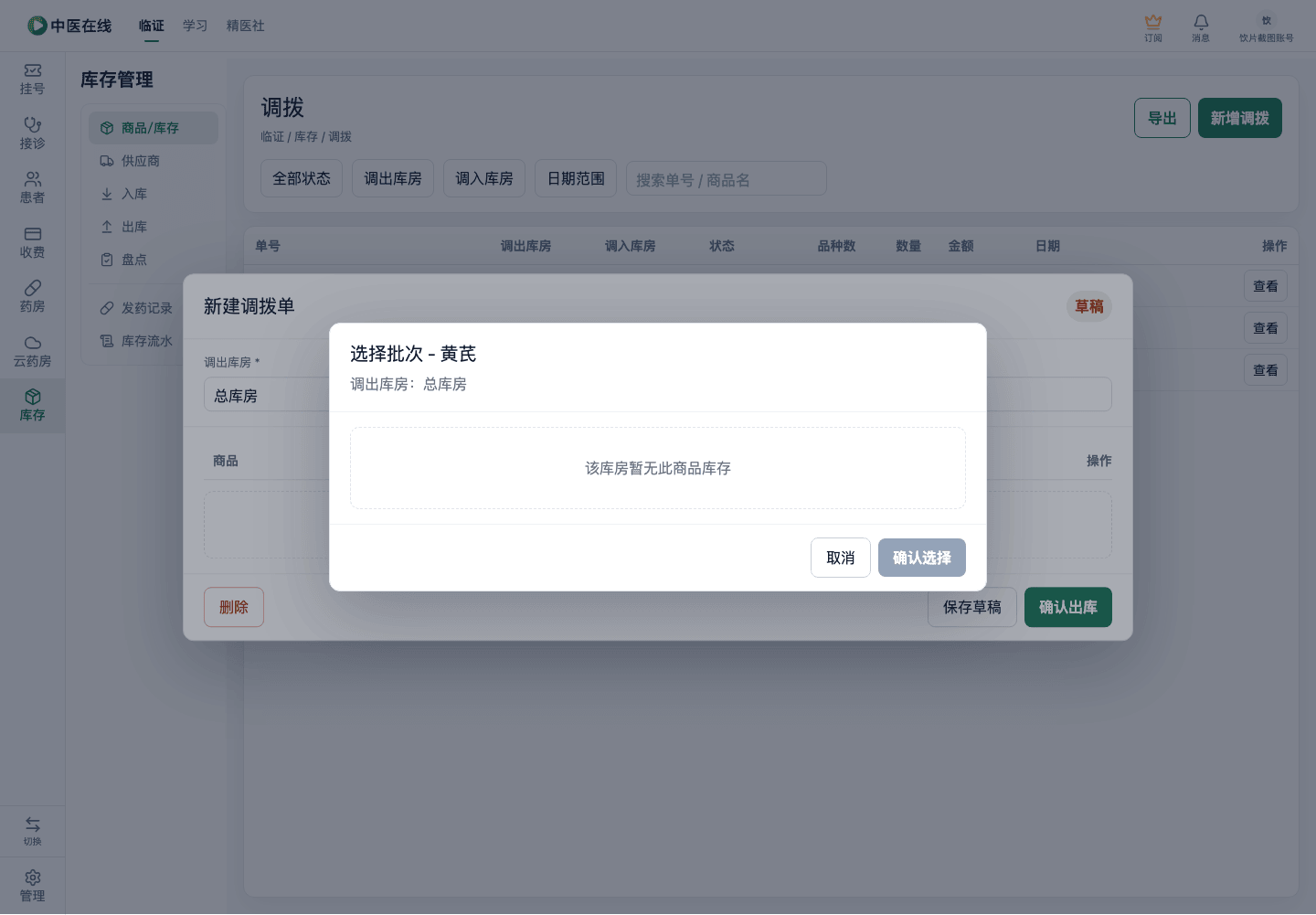
Task: Click the 日期 column header
Action: pyautogui.click(x=1047, y=246)
